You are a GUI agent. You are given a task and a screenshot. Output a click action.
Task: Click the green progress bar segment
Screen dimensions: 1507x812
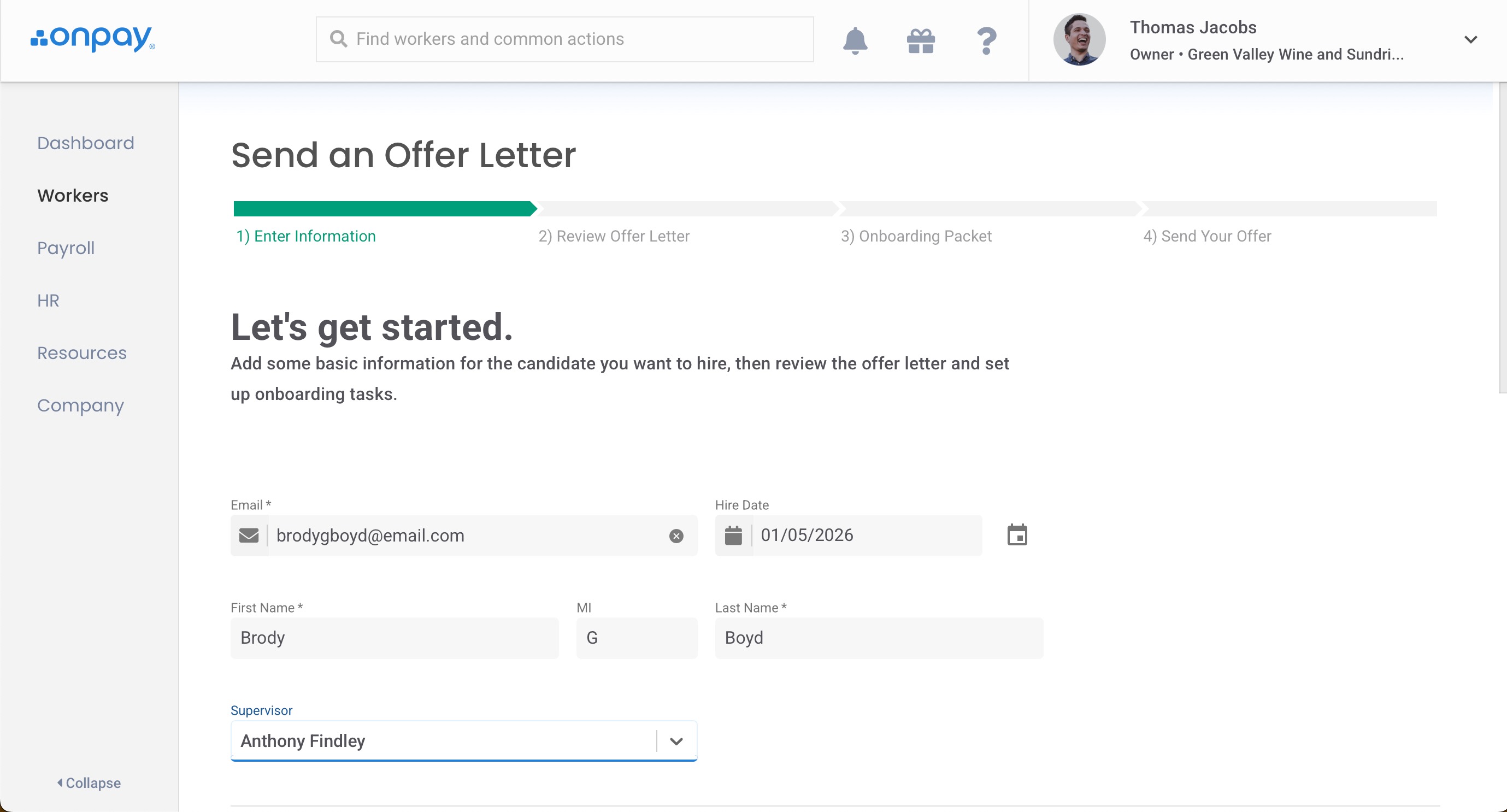point(384,209)
